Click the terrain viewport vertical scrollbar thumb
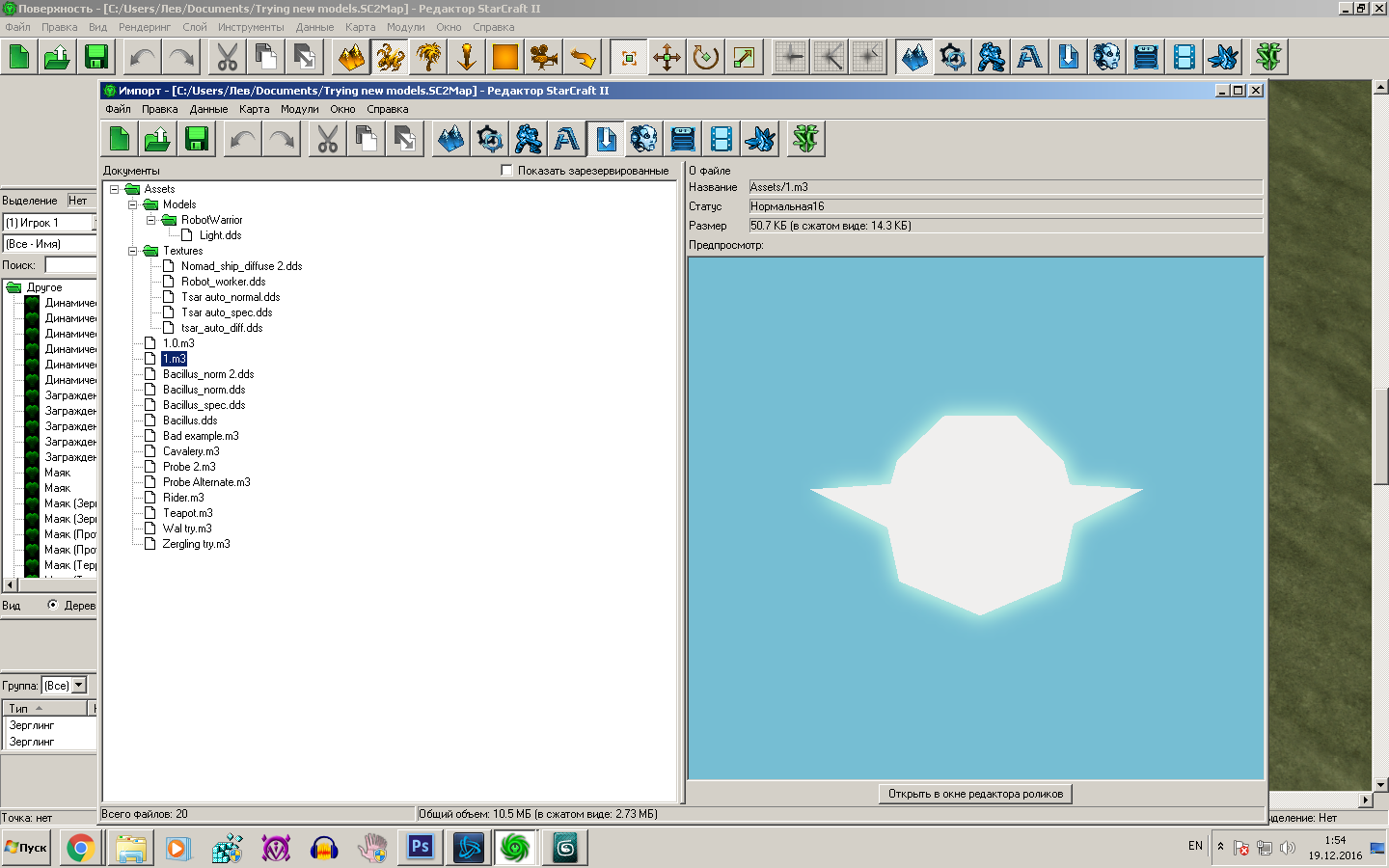The width and height of the screenshot is (1389, 868). click(1381, 436)
